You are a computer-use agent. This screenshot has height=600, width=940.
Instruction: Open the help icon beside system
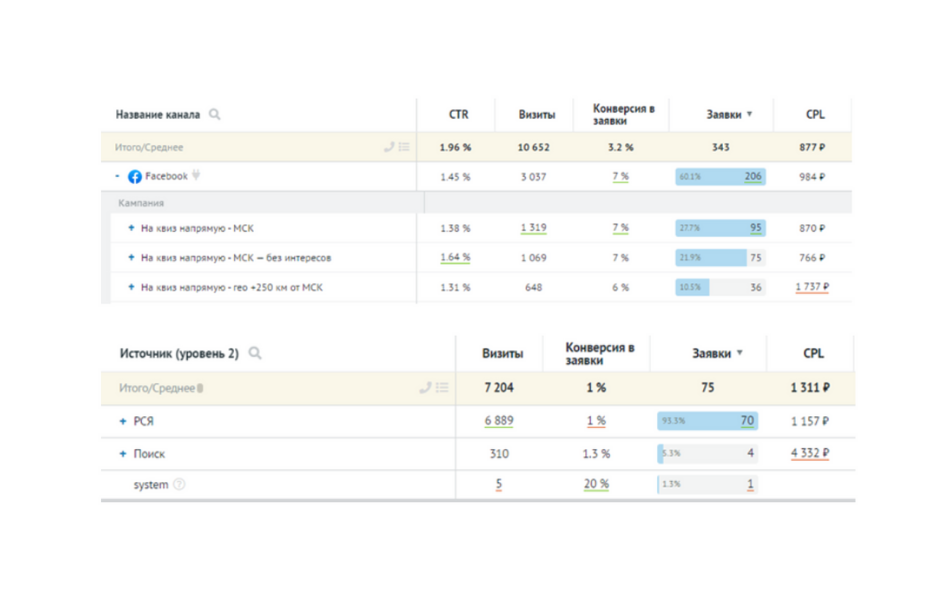pyautogui.click(x=179, y=484)
